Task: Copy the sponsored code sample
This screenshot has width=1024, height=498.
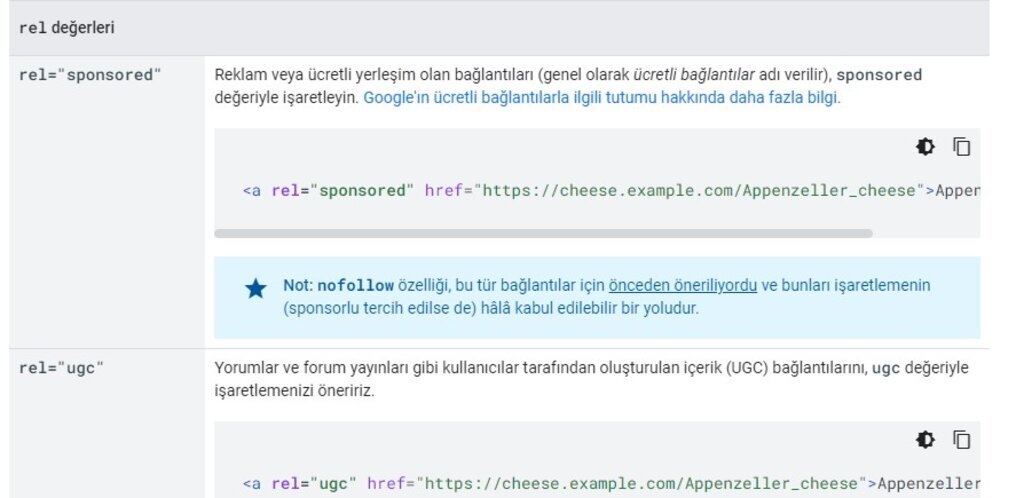Action: point(961,147)
